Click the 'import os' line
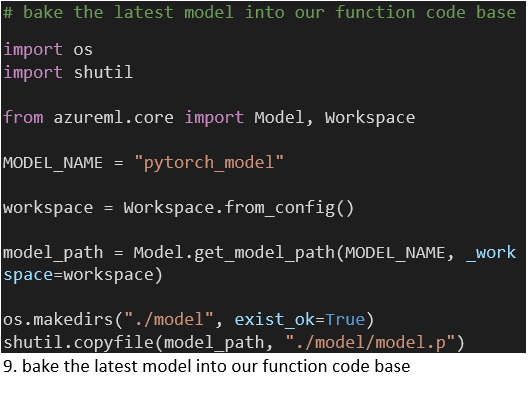Viewport: 528px width, 394px height. click(47, 50)
